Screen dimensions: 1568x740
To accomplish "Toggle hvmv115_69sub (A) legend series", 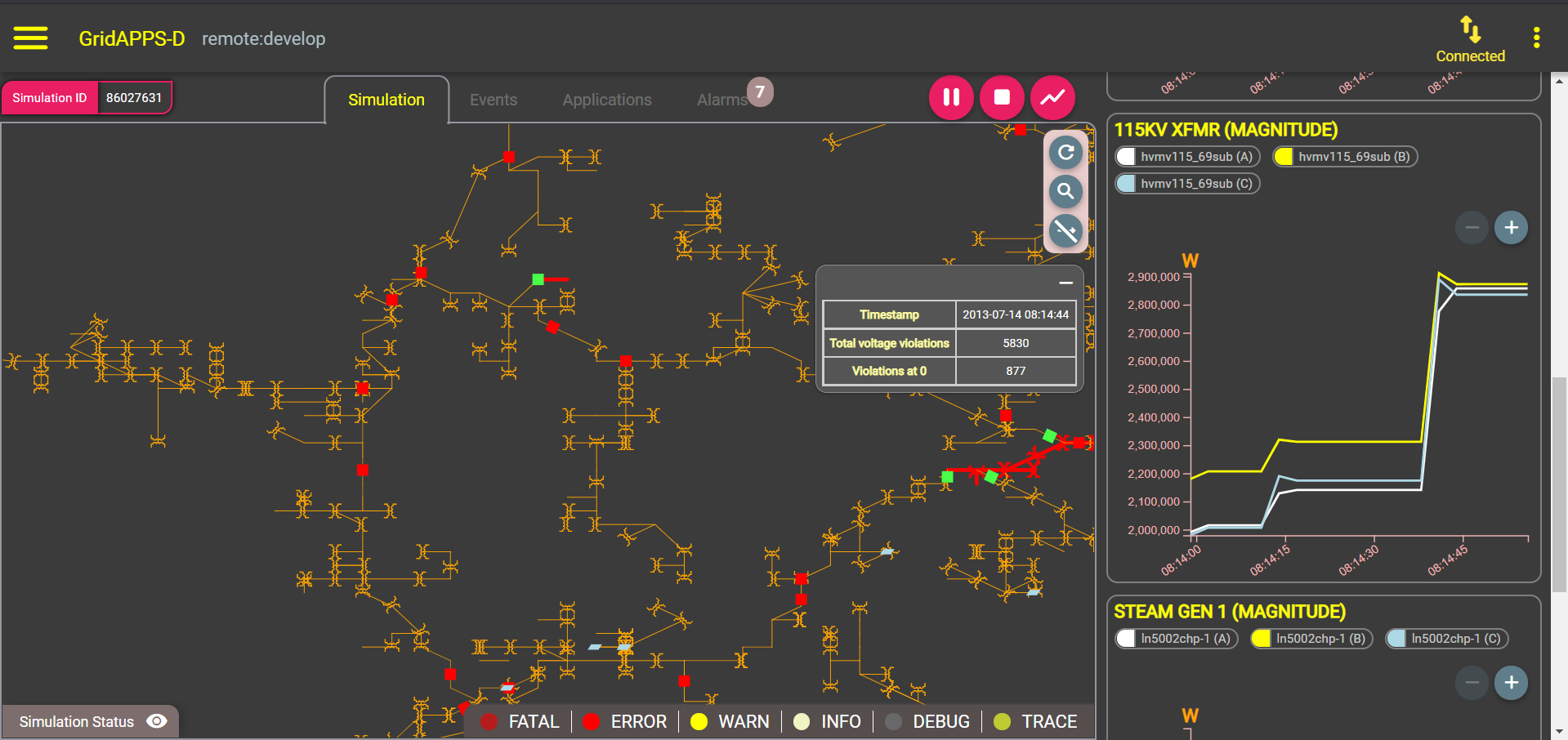I will pos(1187,157).
